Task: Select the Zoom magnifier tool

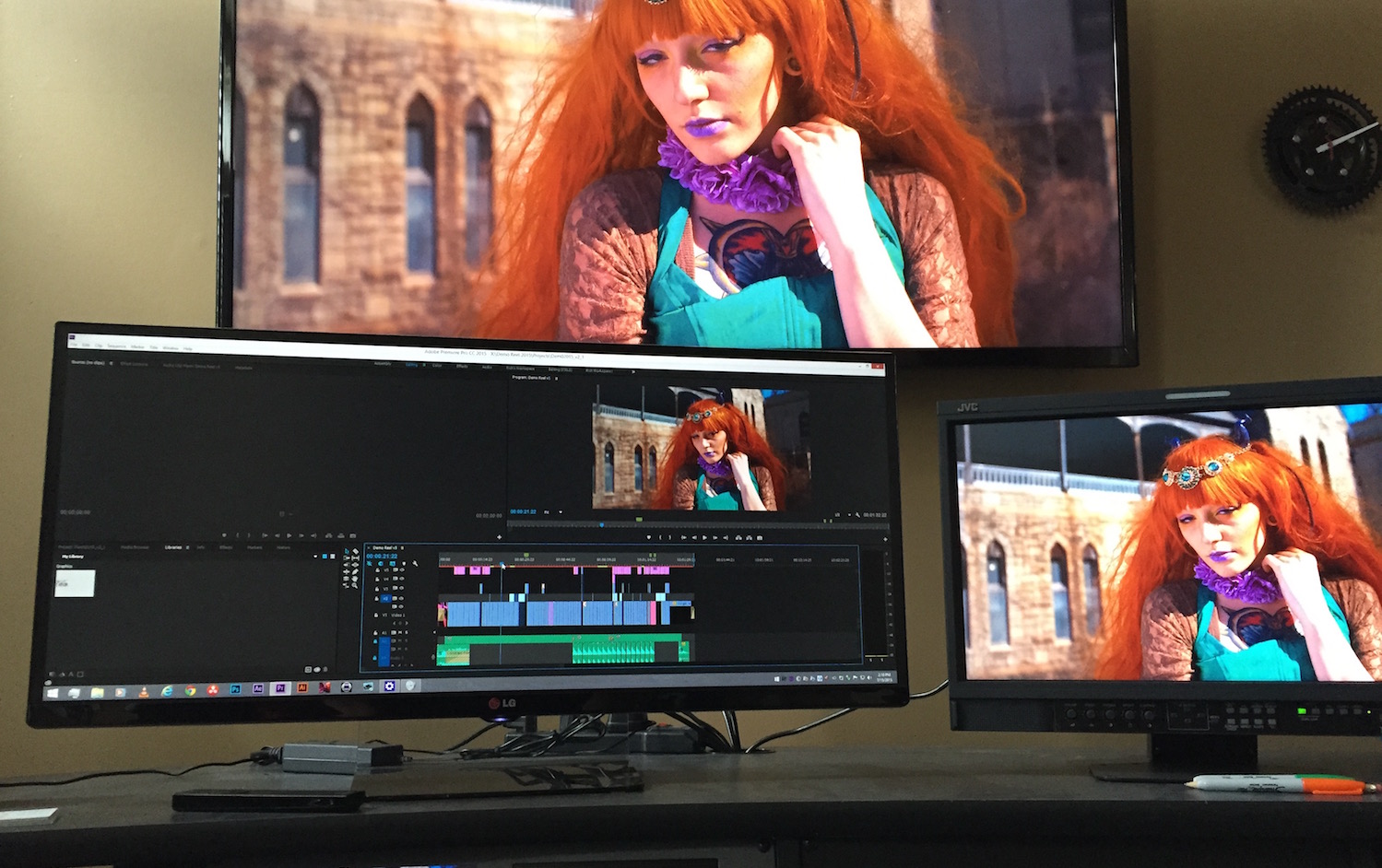Action: [x=354, y=586]
